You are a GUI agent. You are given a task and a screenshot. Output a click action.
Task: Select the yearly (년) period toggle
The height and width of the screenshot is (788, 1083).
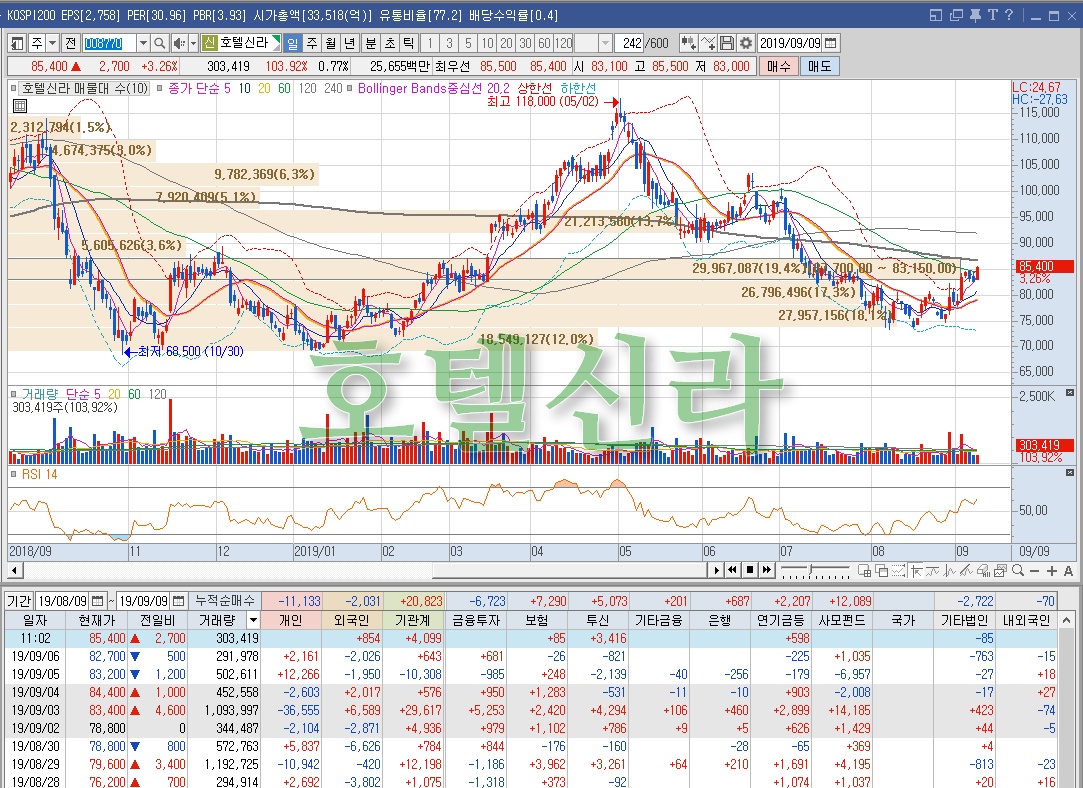click(x=349, y=44)
